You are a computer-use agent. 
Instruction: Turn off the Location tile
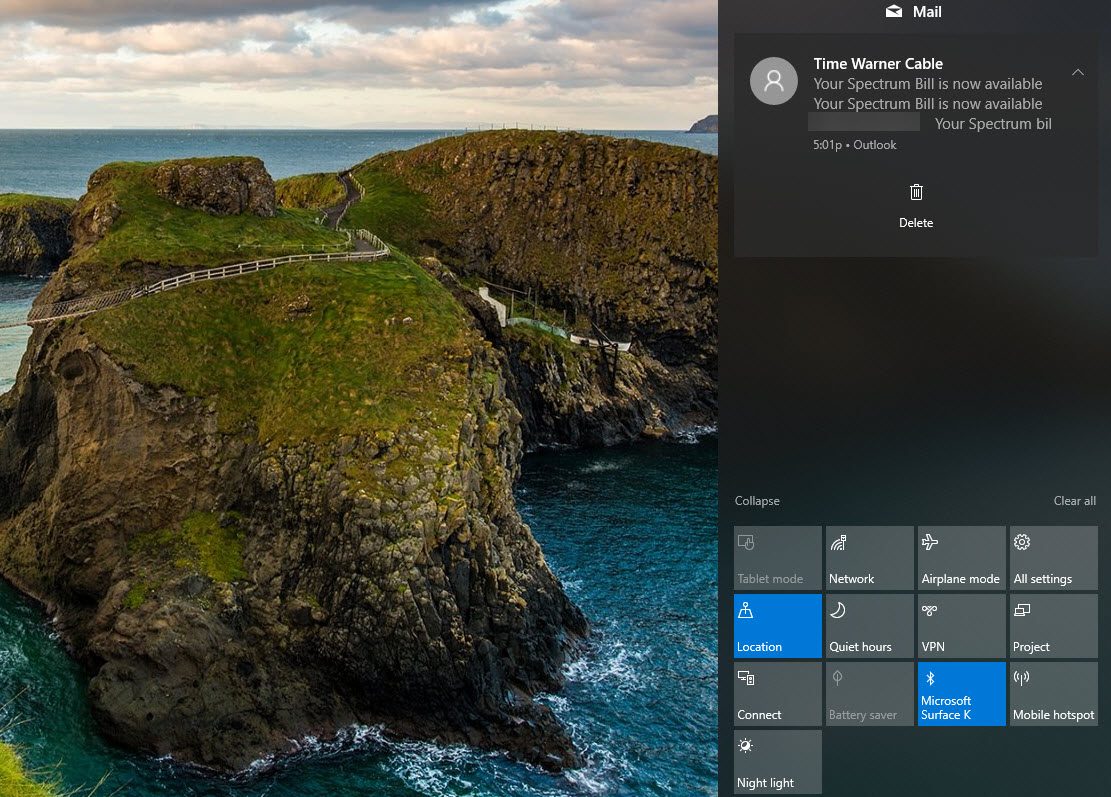coord(777,626)
